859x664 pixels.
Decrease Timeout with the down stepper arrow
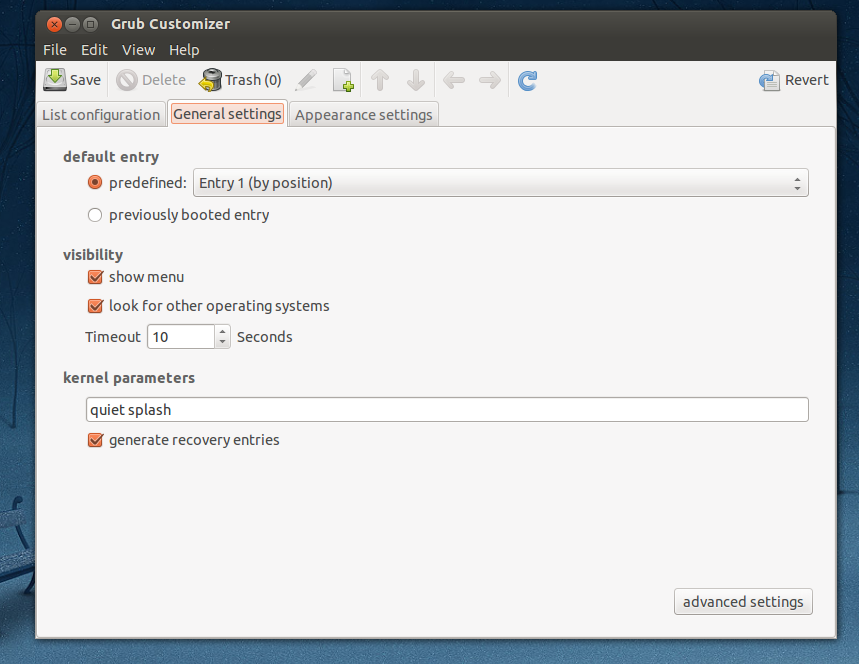[222, 342]
